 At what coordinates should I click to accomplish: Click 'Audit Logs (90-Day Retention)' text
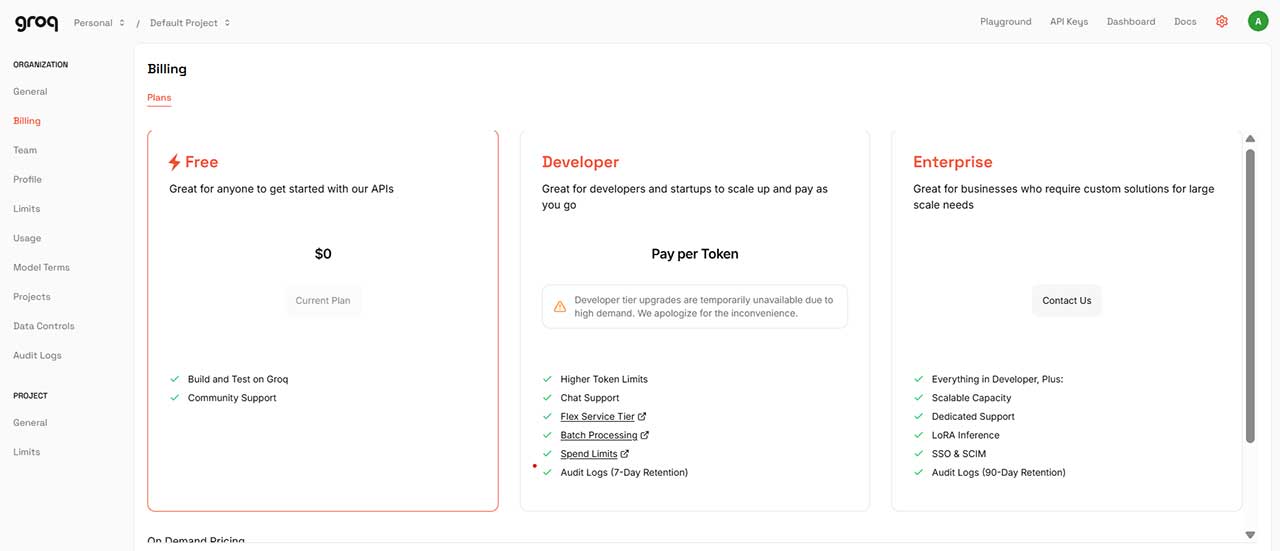[998, 473]
